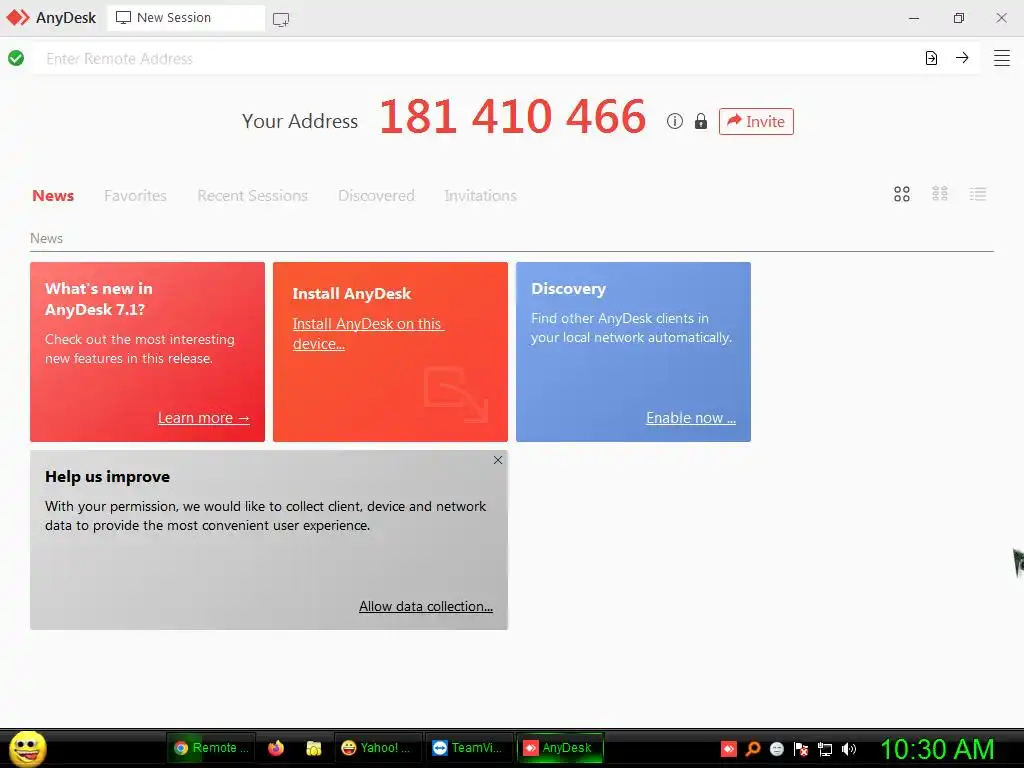Minimize the AnyDesk window
Viewport: 1024px width, 768px height.
click(x=914, y=18)
